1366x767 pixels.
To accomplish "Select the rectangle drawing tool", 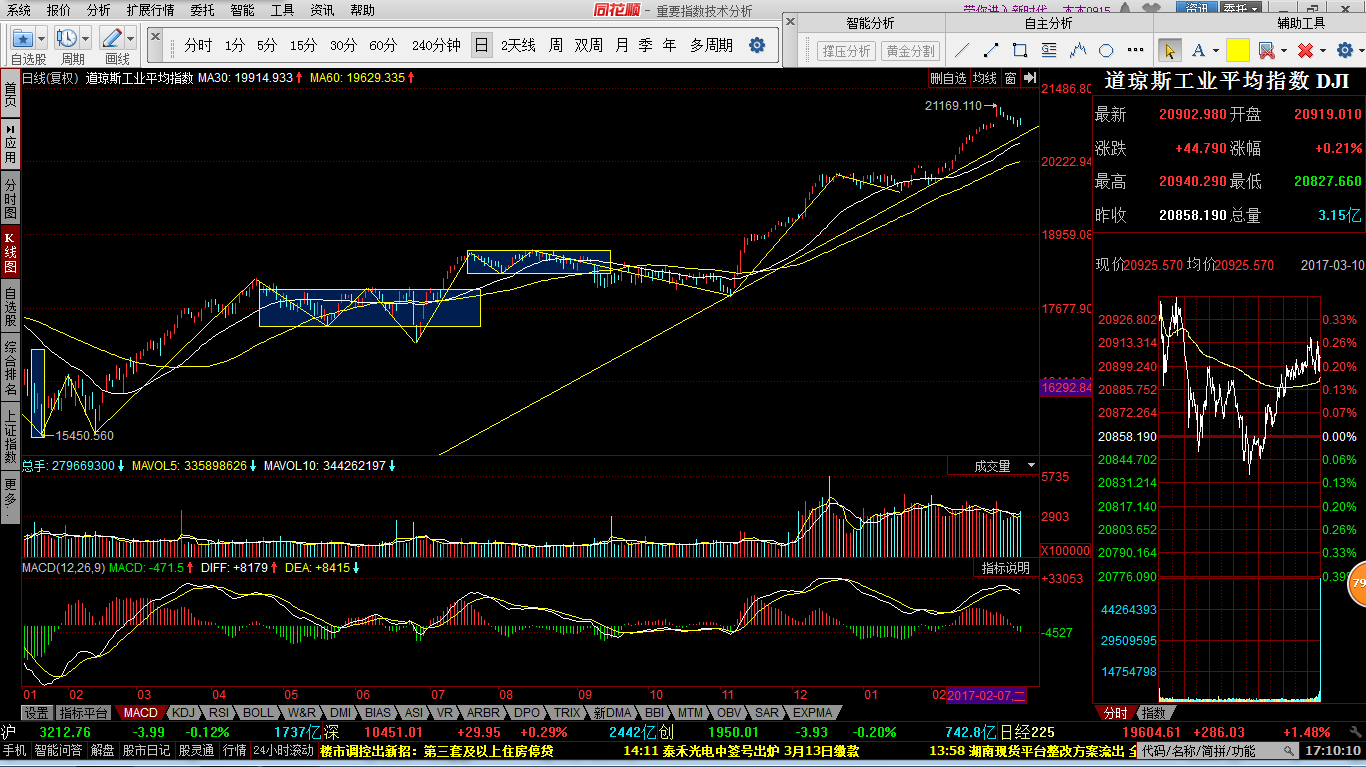I will (1020, 50).
